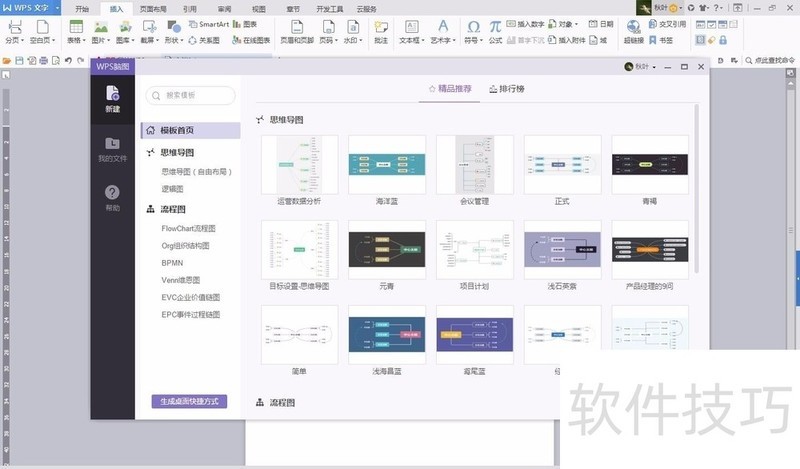800x469 pixels.
Task: Expand the 水印 dropdown arrow
Action: [x=361, y=40]
